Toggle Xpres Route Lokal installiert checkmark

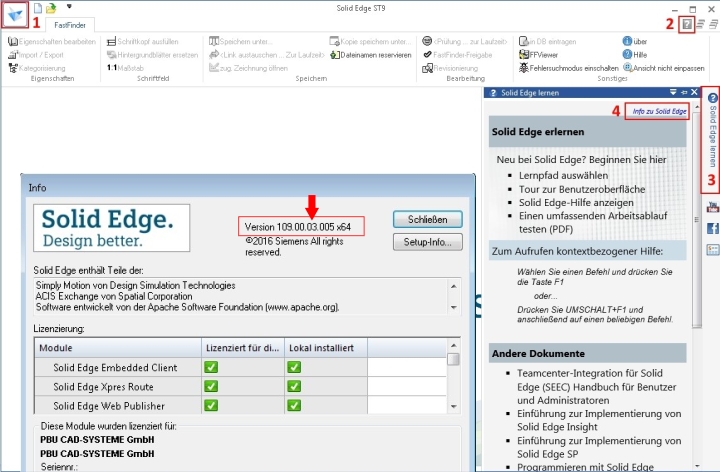(294, 387)
